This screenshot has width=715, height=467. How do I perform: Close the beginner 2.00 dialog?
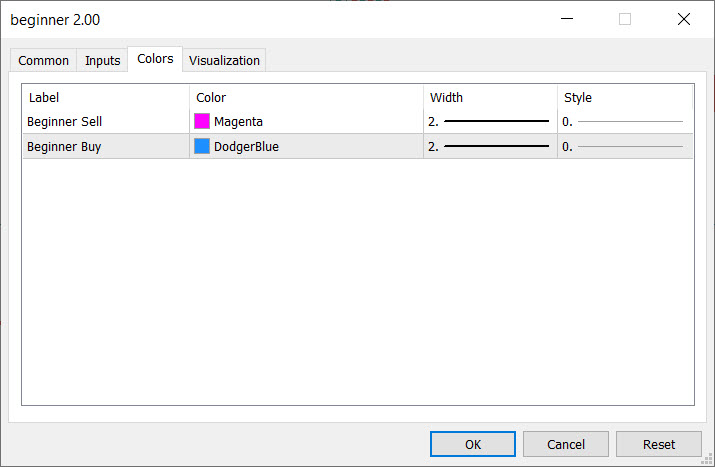coord(684,19)
